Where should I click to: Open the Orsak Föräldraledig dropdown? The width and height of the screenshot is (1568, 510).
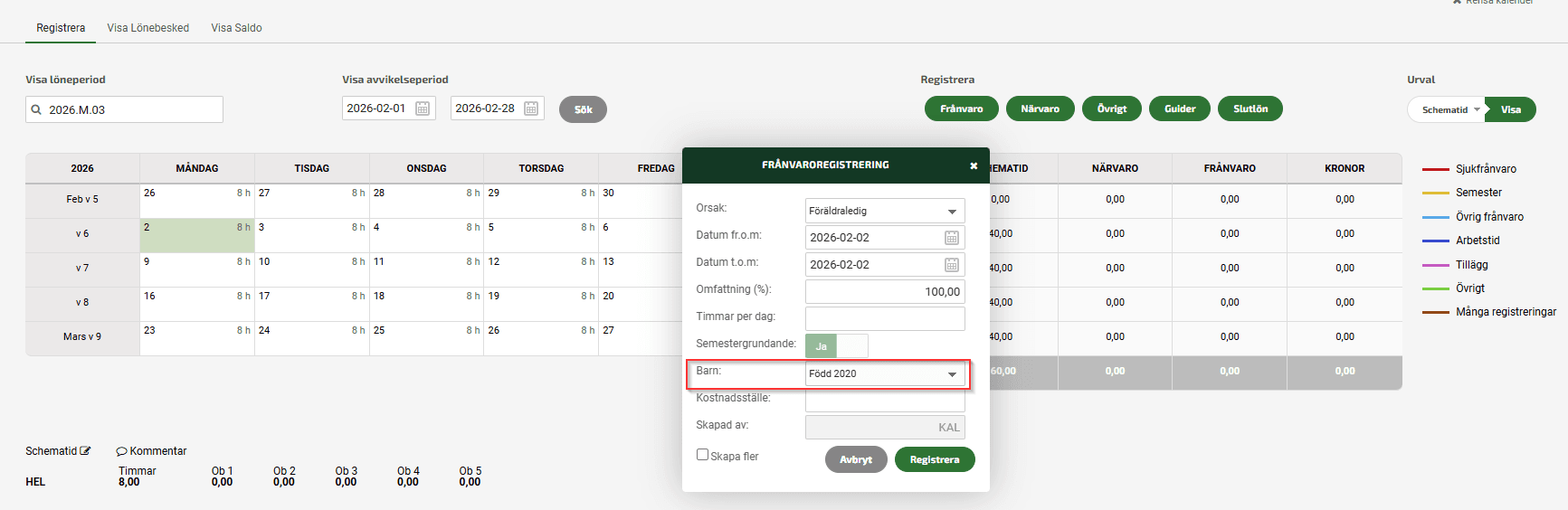(885, 211)
